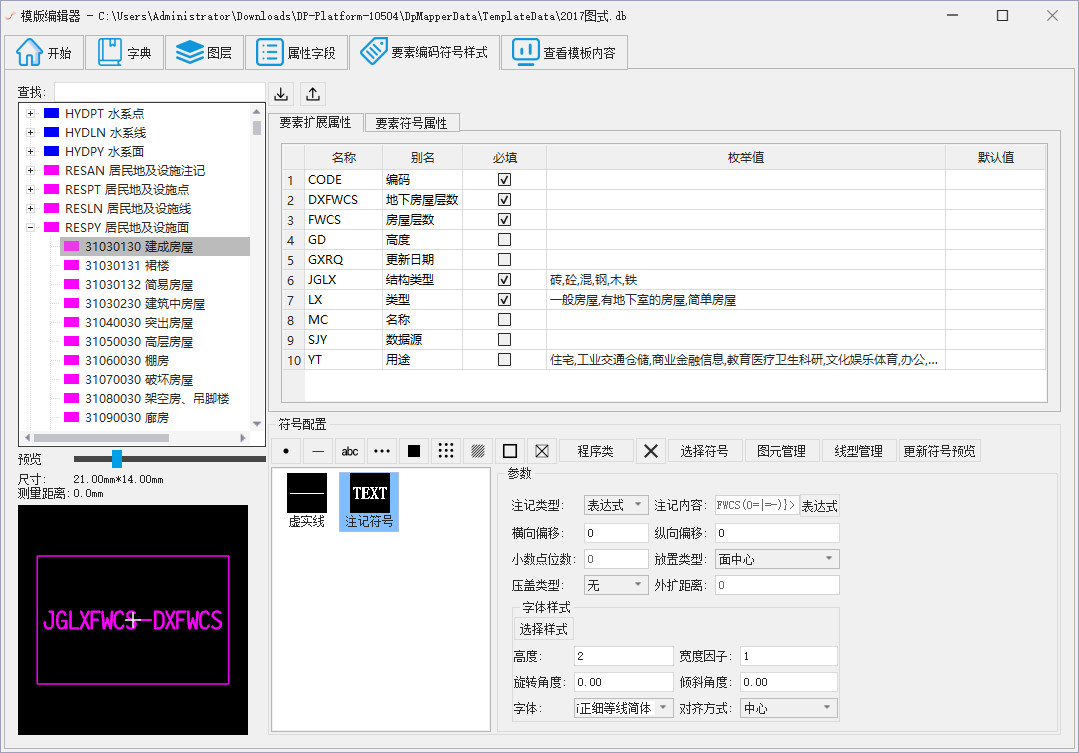Select the 虚实线 symbol thumbnail

click(306, 501)
